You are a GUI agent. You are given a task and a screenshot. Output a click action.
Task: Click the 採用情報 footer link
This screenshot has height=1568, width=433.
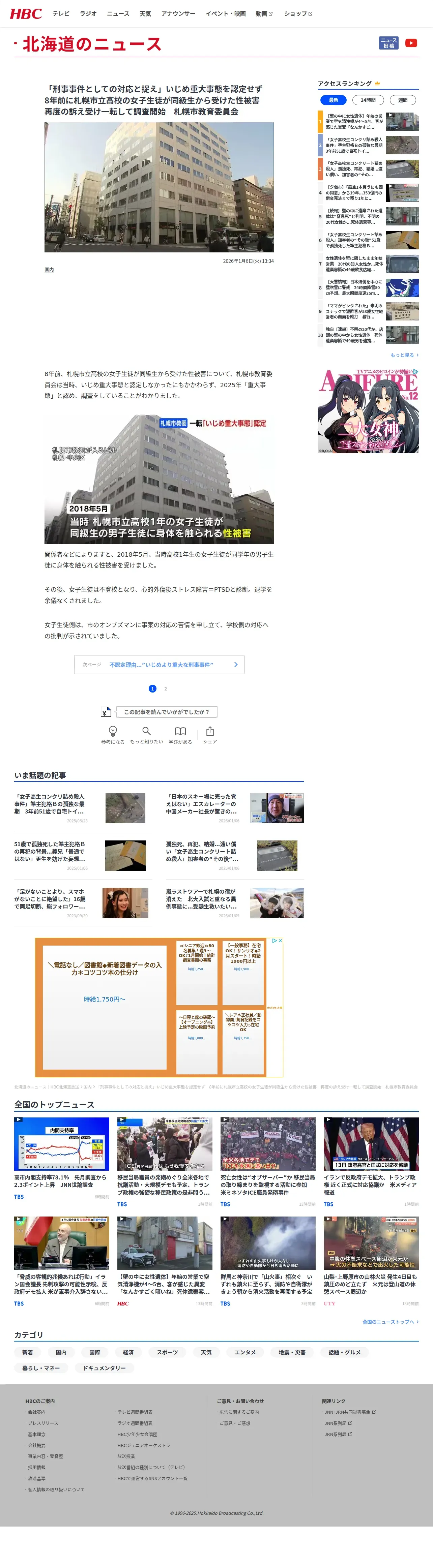pos(36,1467)
